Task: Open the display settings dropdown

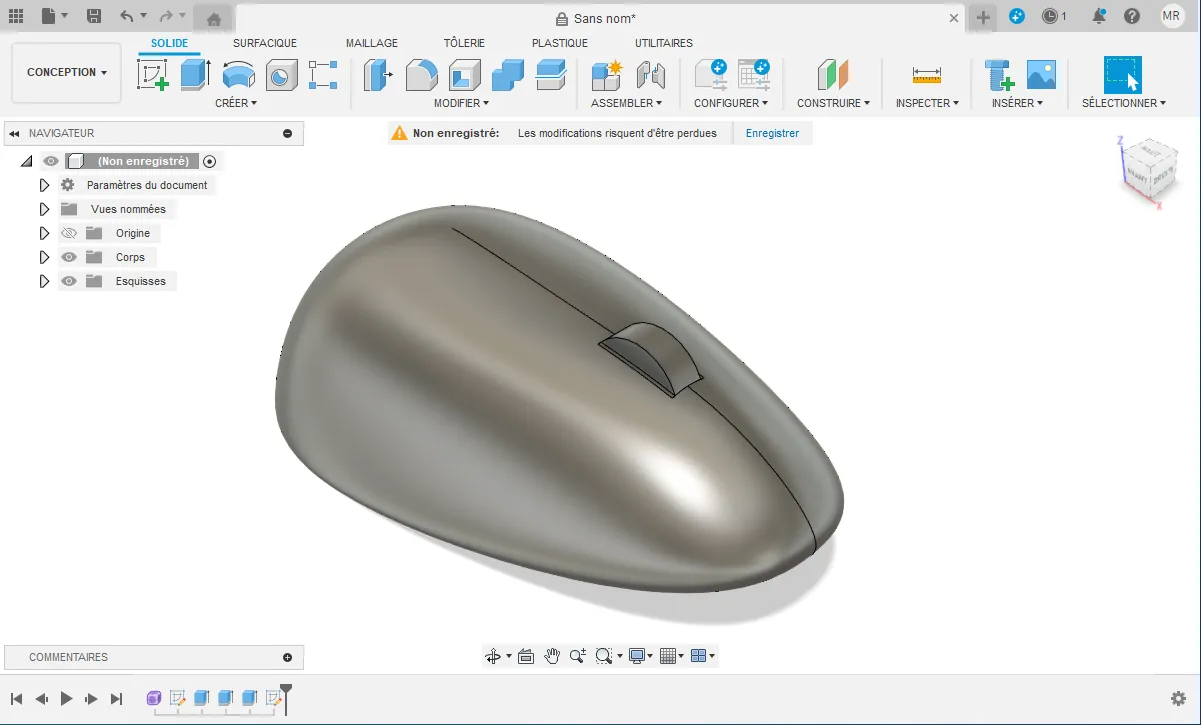Action: [x=640, y=656]
